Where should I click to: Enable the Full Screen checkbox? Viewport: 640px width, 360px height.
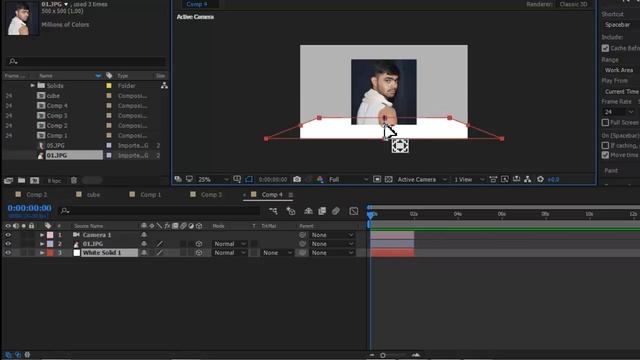pos(605,122)
